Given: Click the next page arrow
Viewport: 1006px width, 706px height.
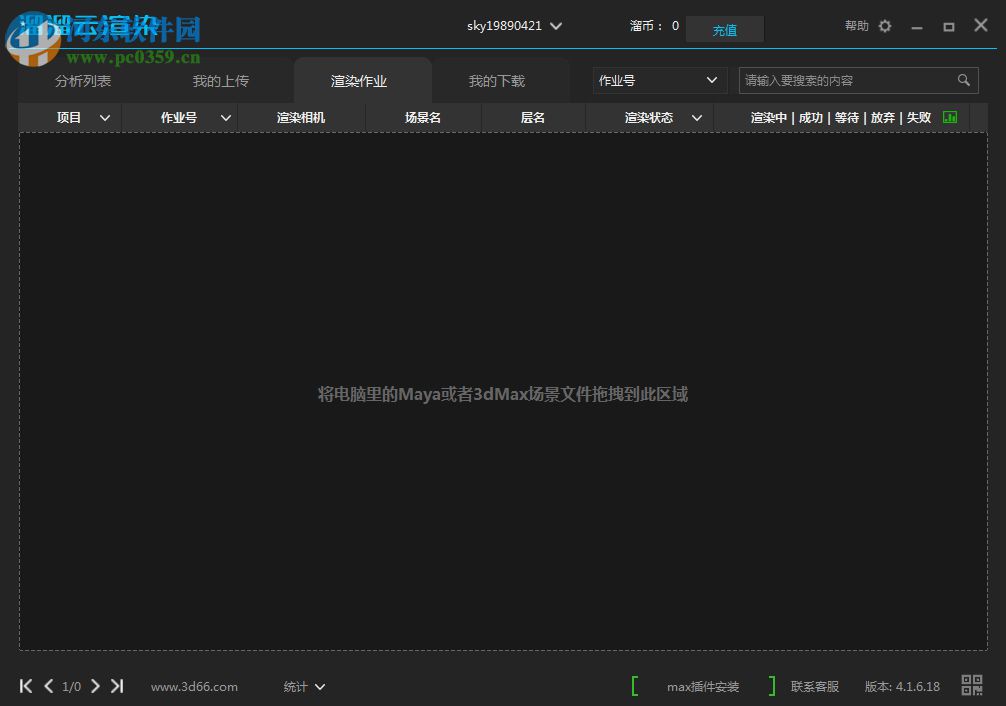Looking at the screenshot, I should click(95, 686).
